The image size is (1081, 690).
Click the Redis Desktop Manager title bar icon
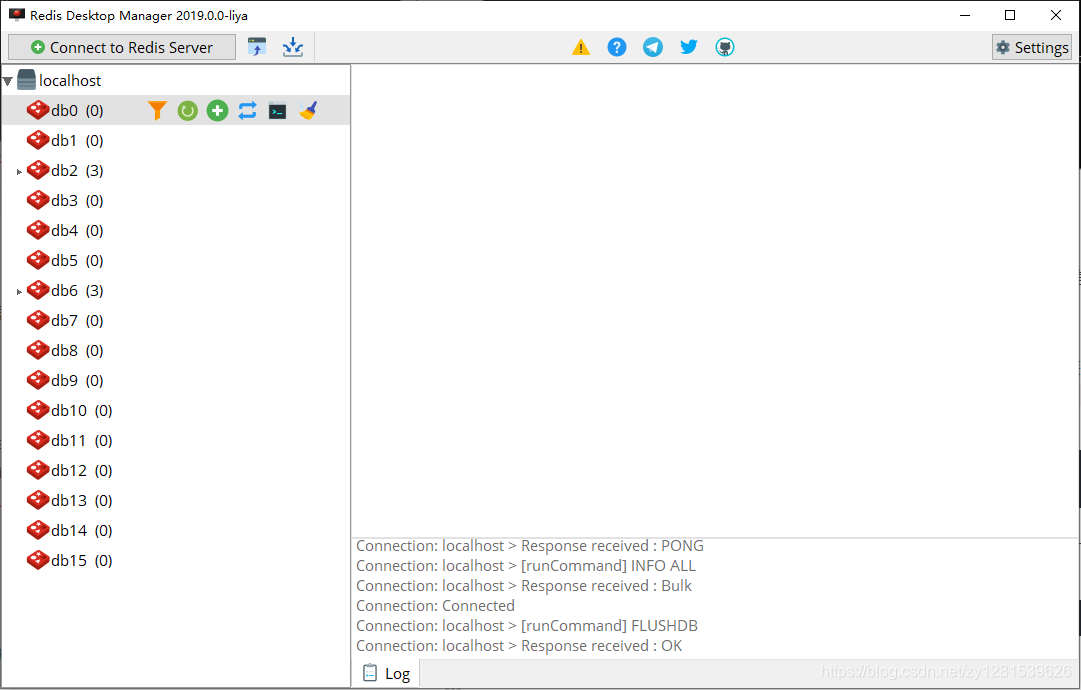[x=17, y=15]
